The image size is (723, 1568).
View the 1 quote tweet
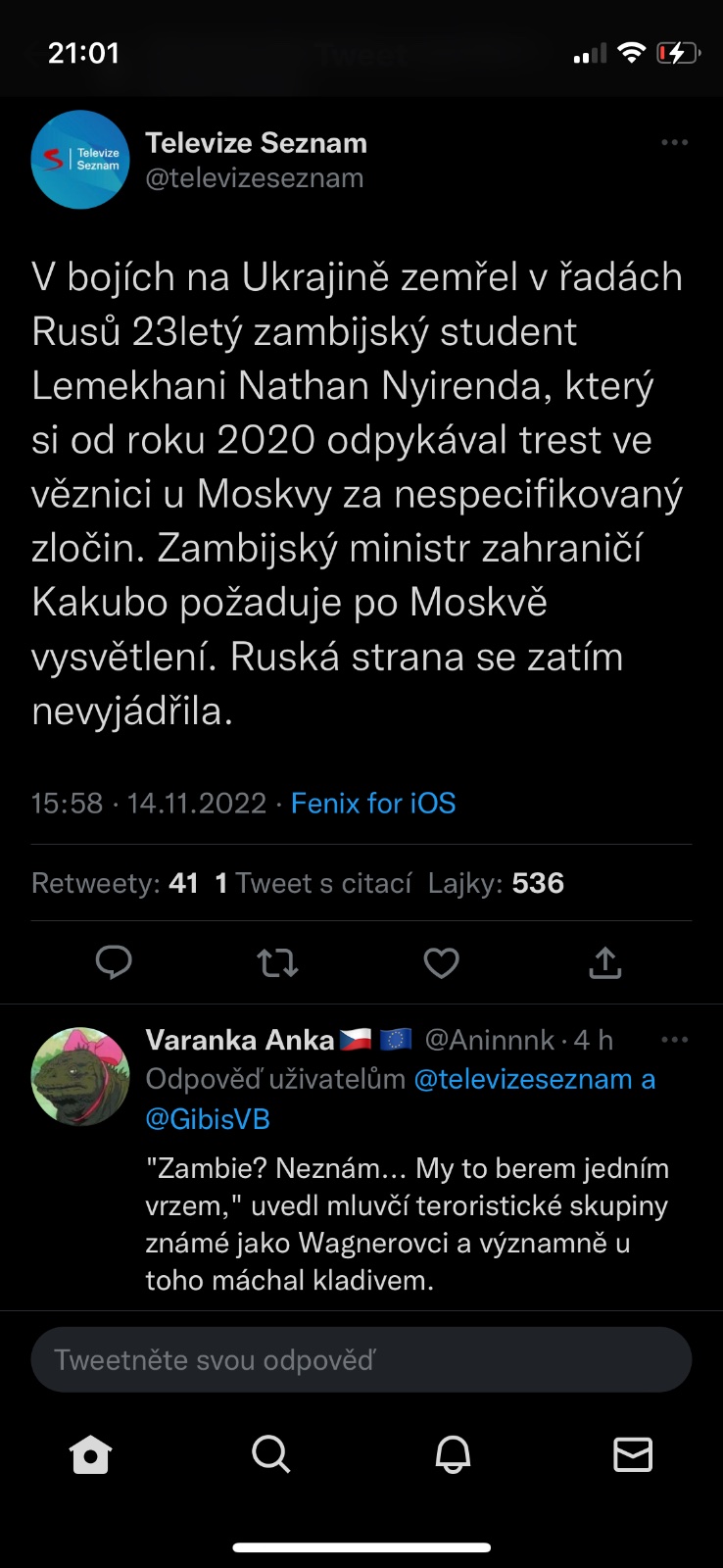pos(313,883)
